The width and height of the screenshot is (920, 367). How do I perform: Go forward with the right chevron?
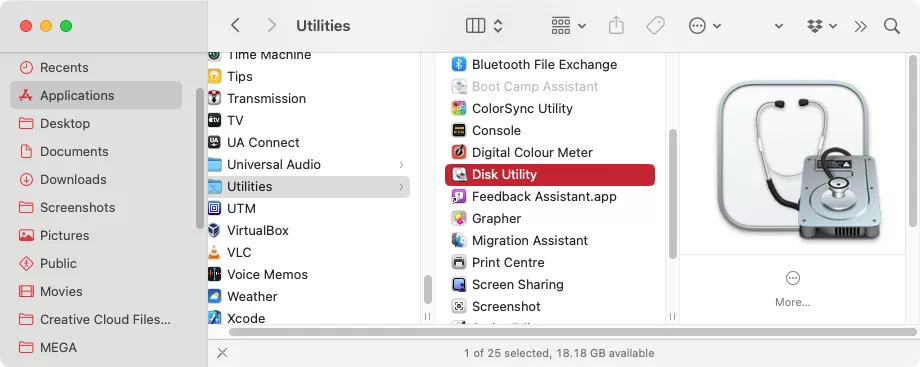(x=271, y=25)
